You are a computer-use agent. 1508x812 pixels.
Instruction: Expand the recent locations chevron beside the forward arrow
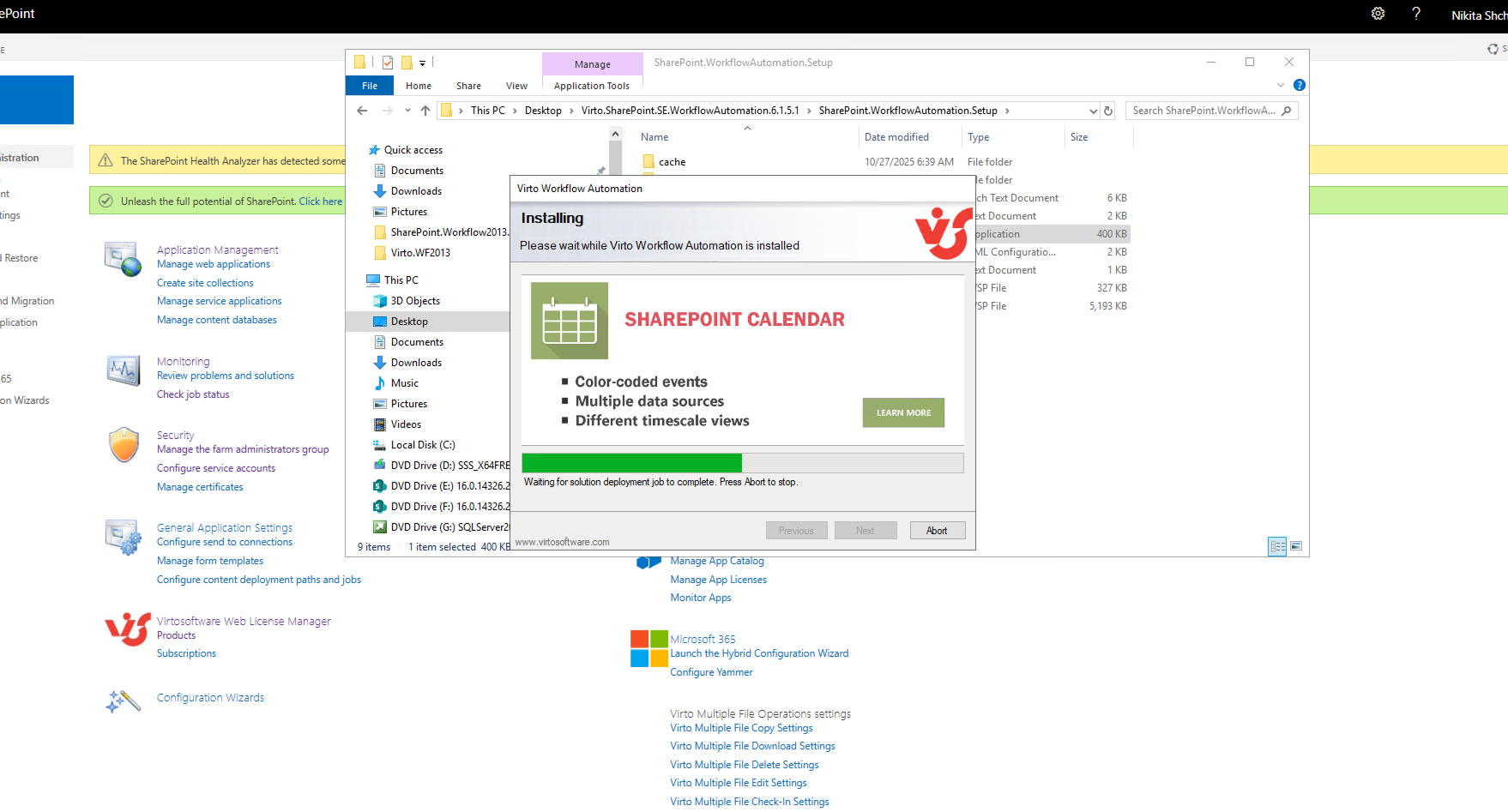407,110
